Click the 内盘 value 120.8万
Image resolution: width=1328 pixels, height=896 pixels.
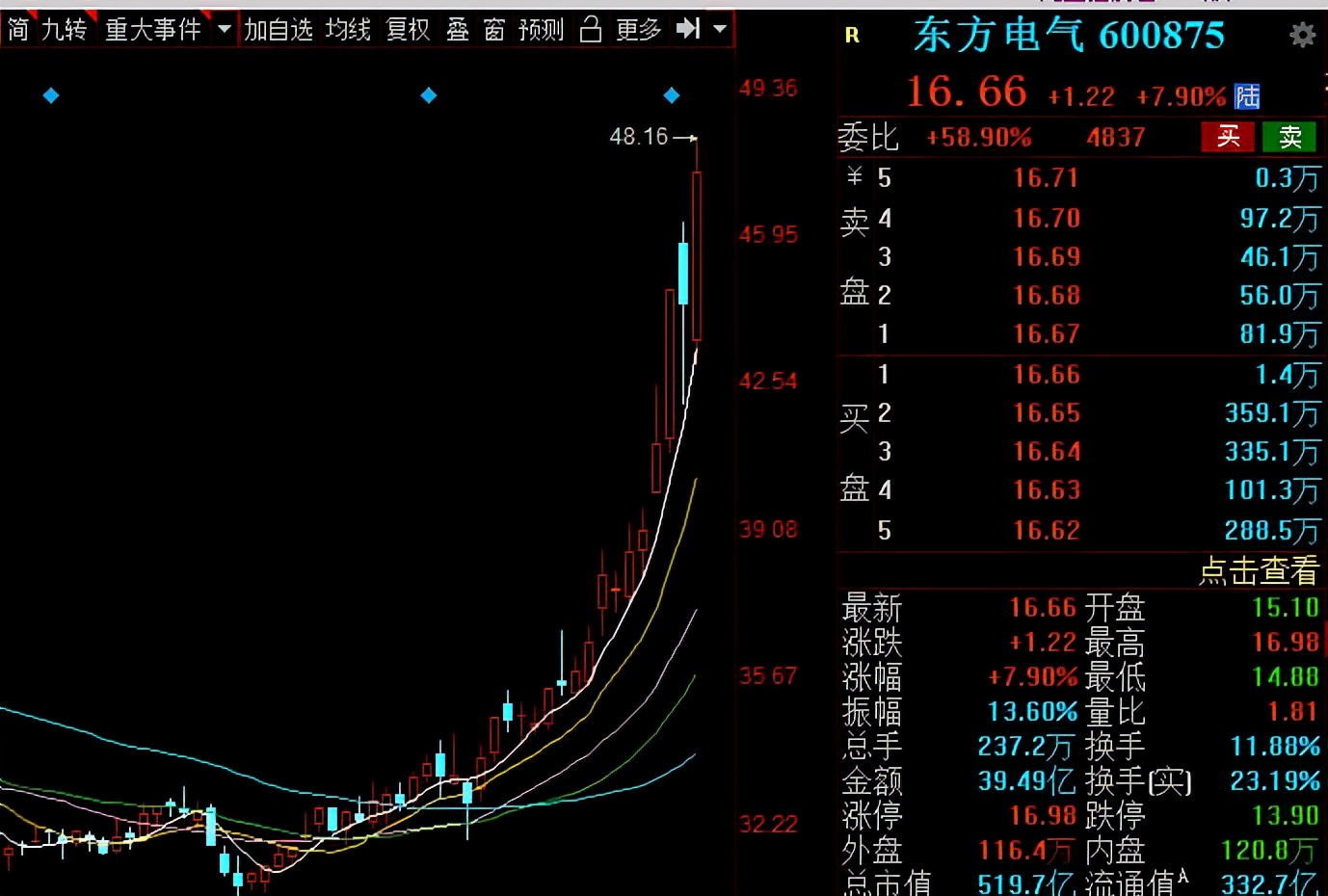(1269, 851)
